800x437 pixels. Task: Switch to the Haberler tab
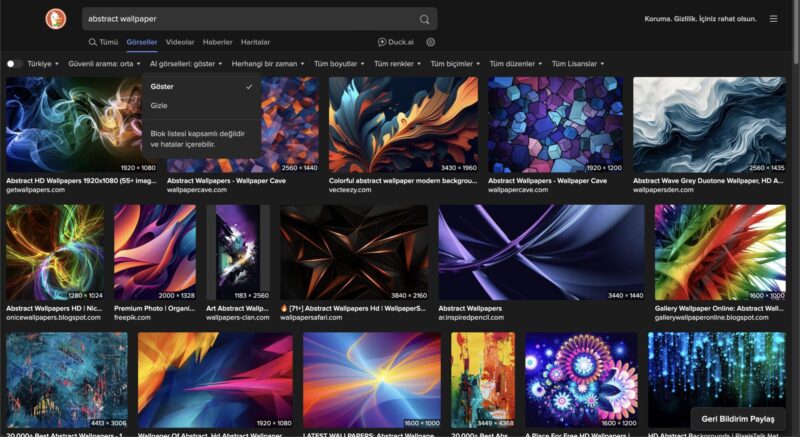pyautogui.click(x=217, y=42)
